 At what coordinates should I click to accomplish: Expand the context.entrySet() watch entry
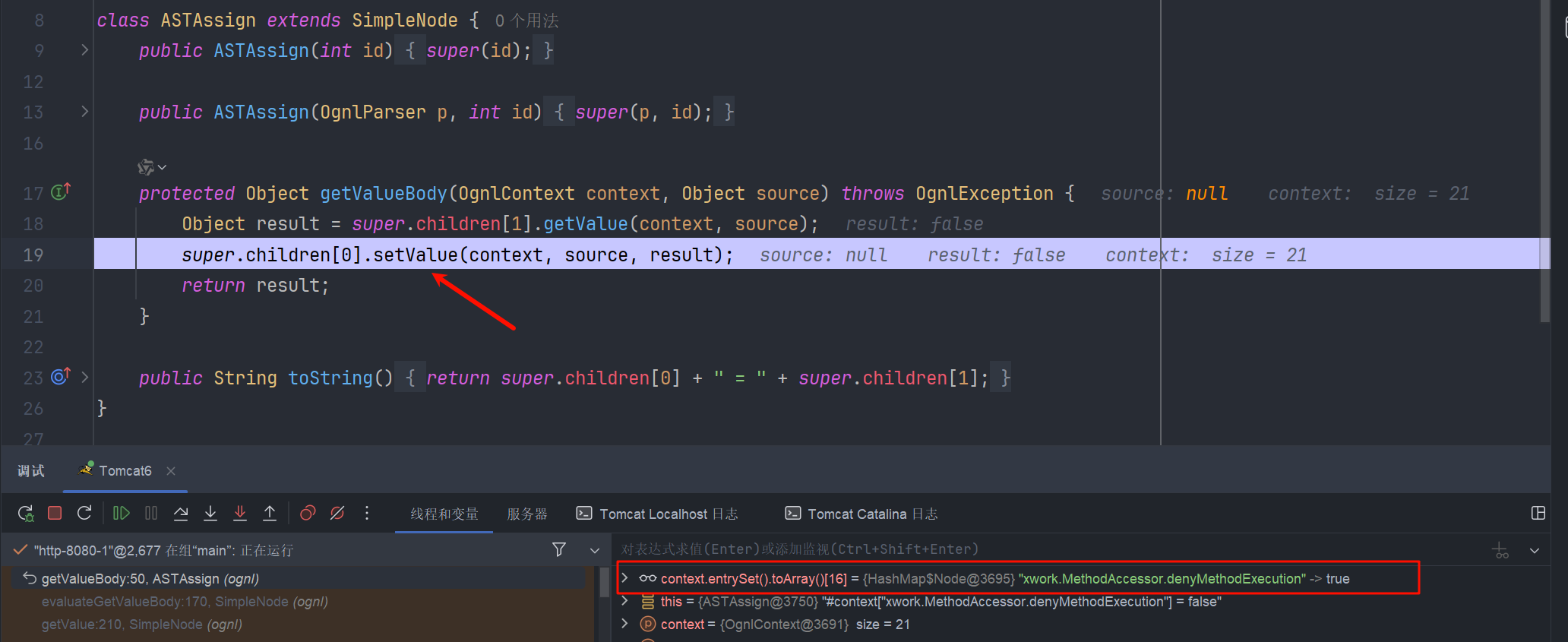point(624,578)
